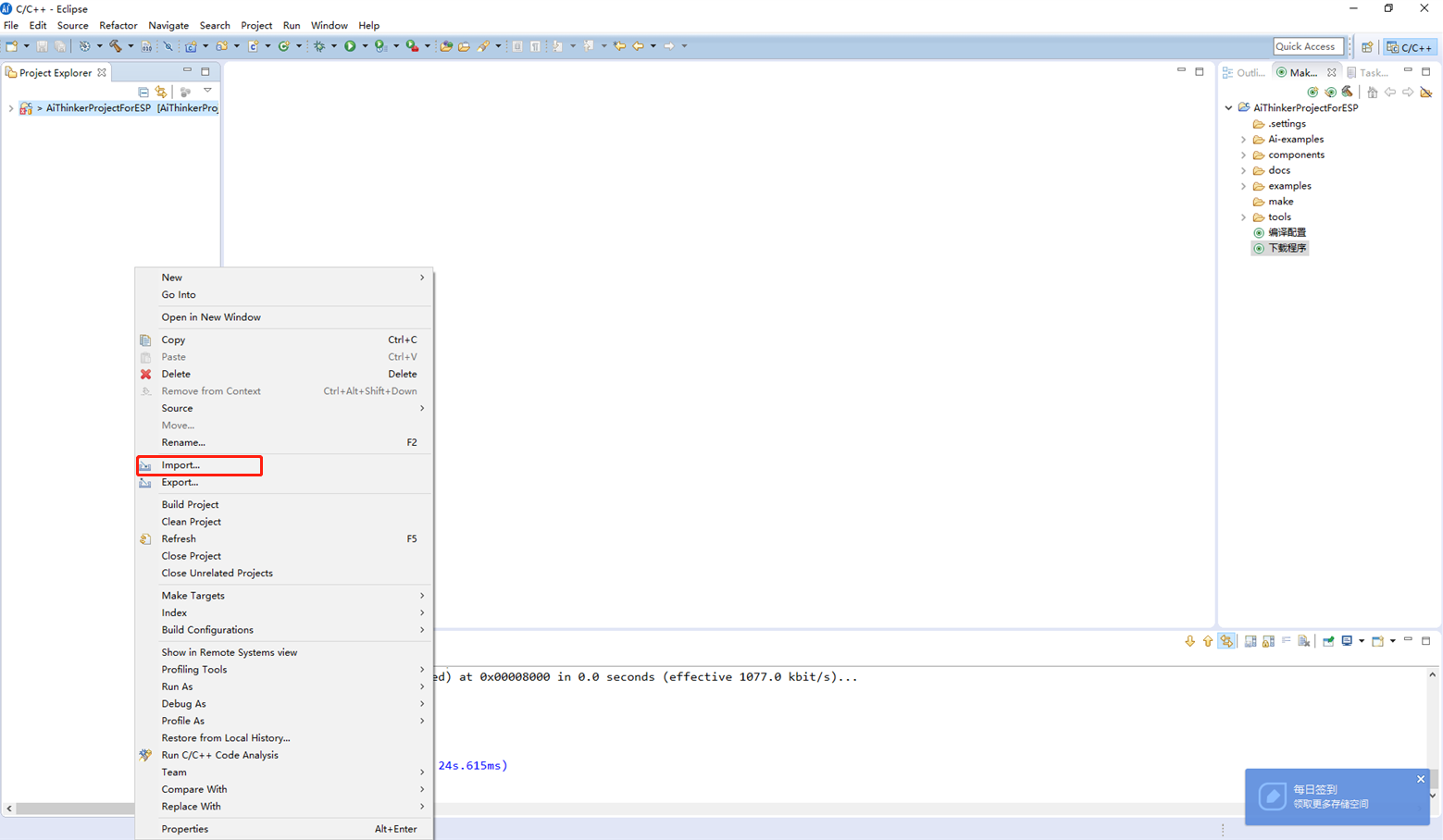This screenshot has width=1443, height=840.
Task: Click the console Next down-arrow icon
Action: coord(1190,641)
